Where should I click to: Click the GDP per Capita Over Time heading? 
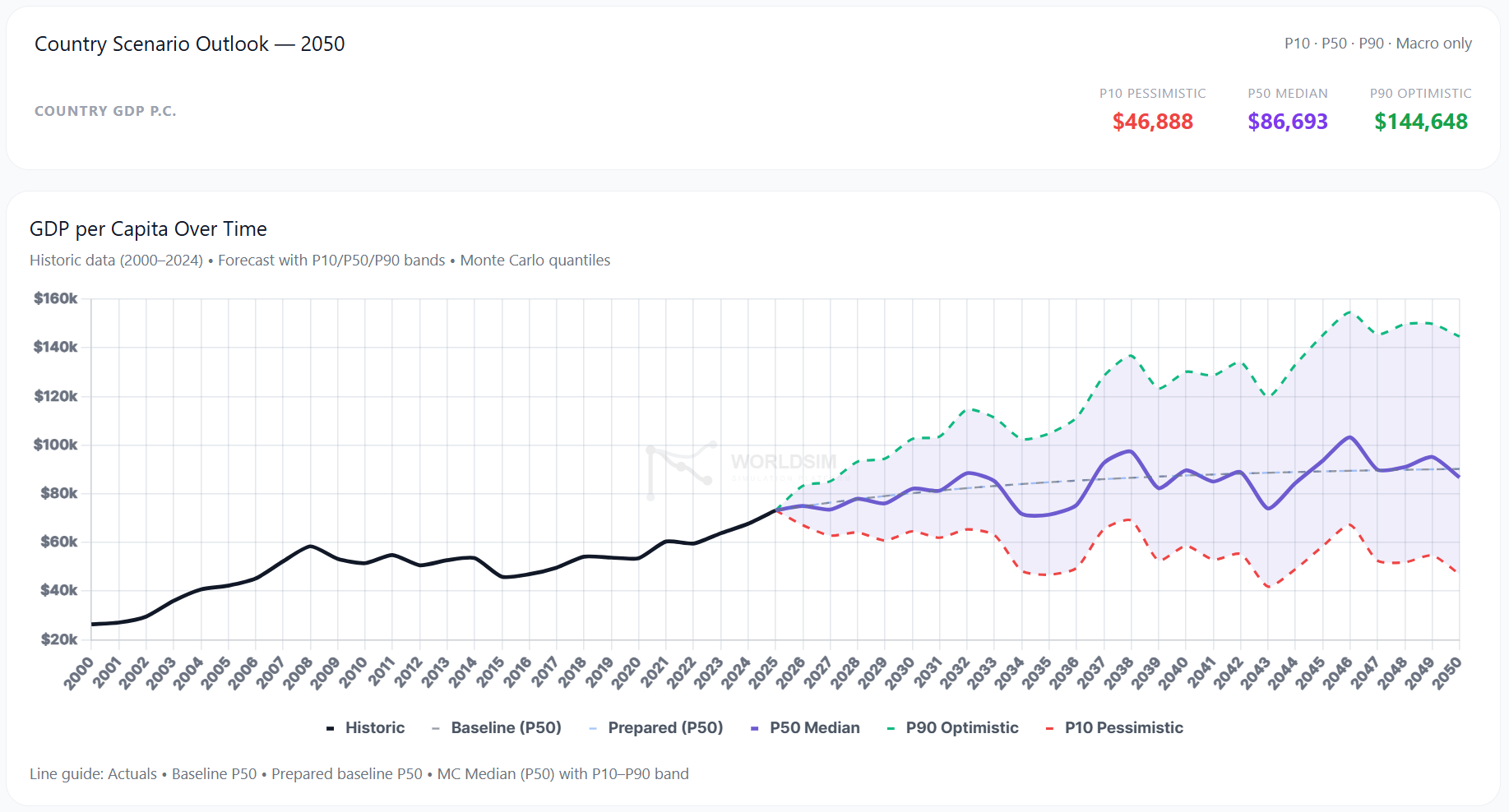[148, 229]
